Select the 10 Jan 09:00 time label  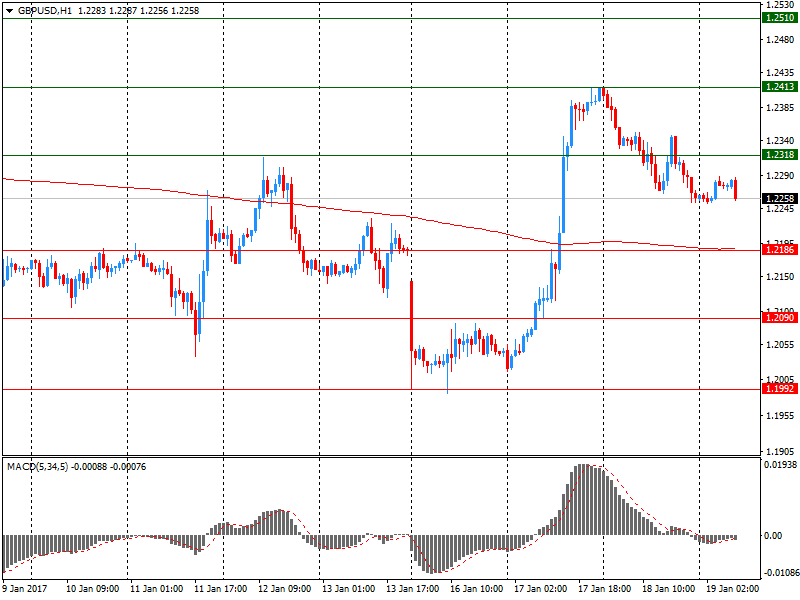coord(92,589)
